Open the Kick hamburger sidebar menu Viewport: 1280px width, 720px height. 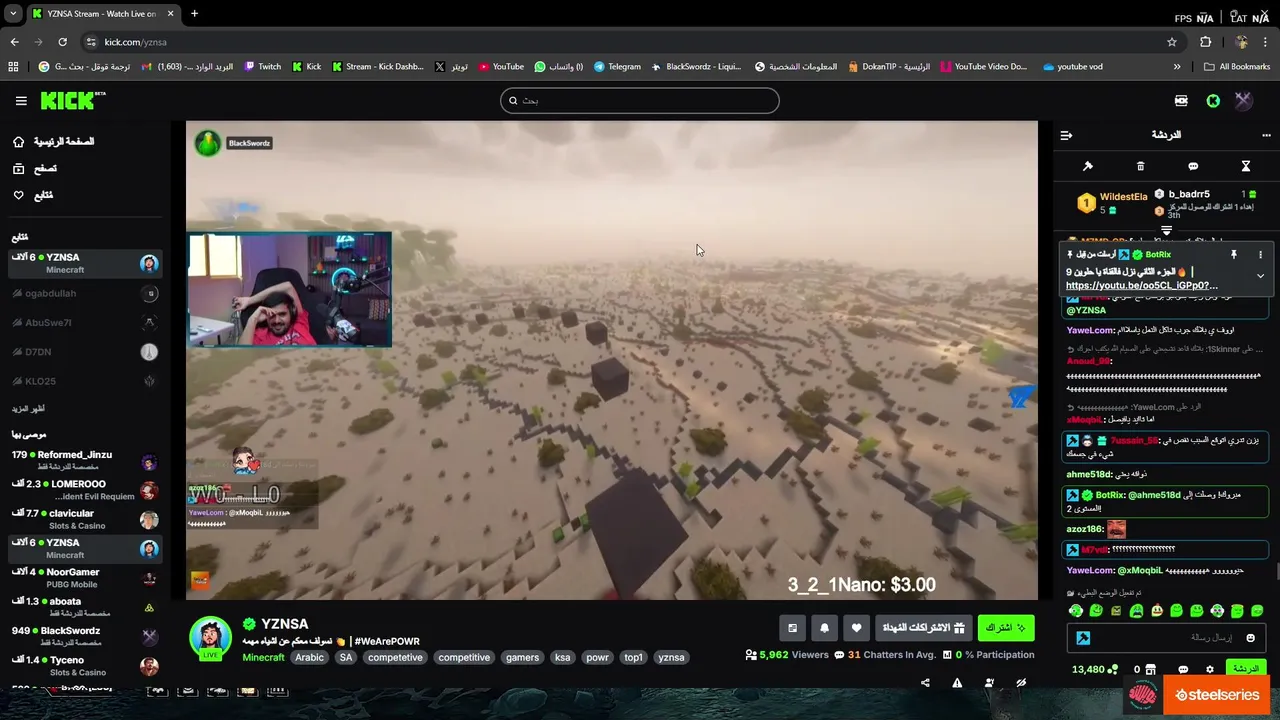(x=21, y=100)
